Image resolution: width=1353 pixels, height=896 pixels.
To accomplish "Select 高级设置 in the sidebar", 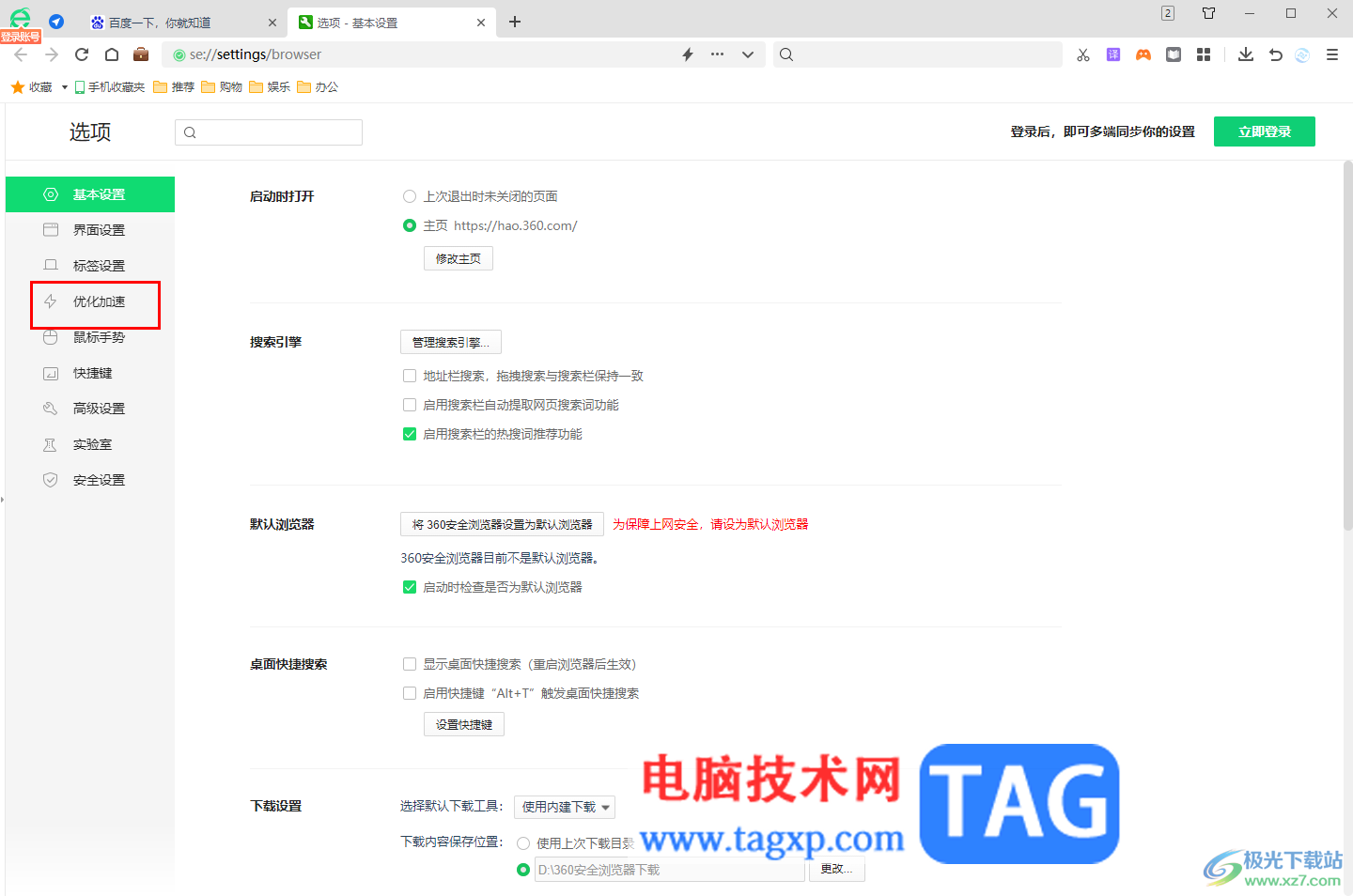I will [90, 409].
